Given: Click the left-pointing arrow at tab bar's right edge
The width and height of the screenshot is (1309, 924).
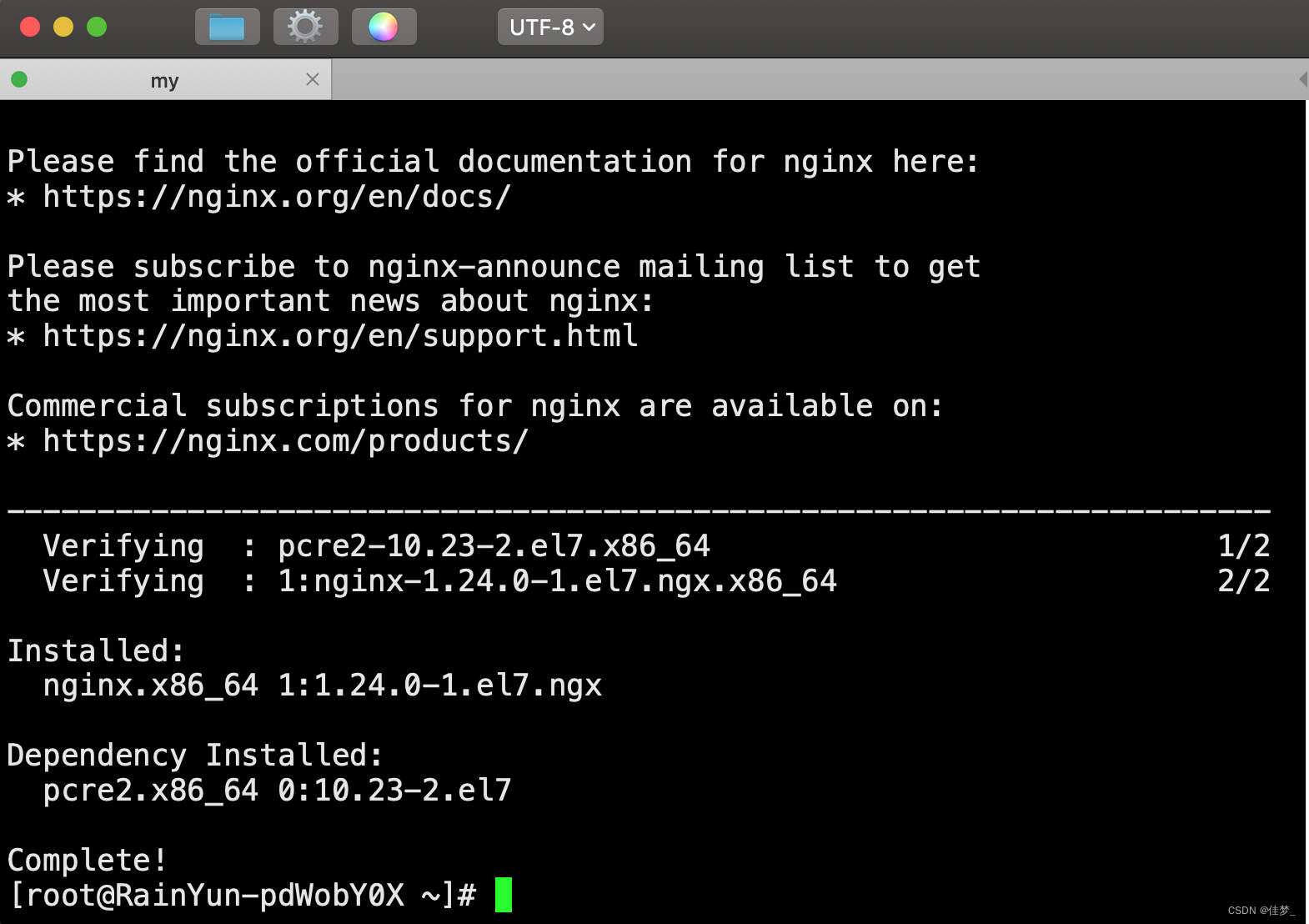Looking at the screenshot, I should point(1303,78).
